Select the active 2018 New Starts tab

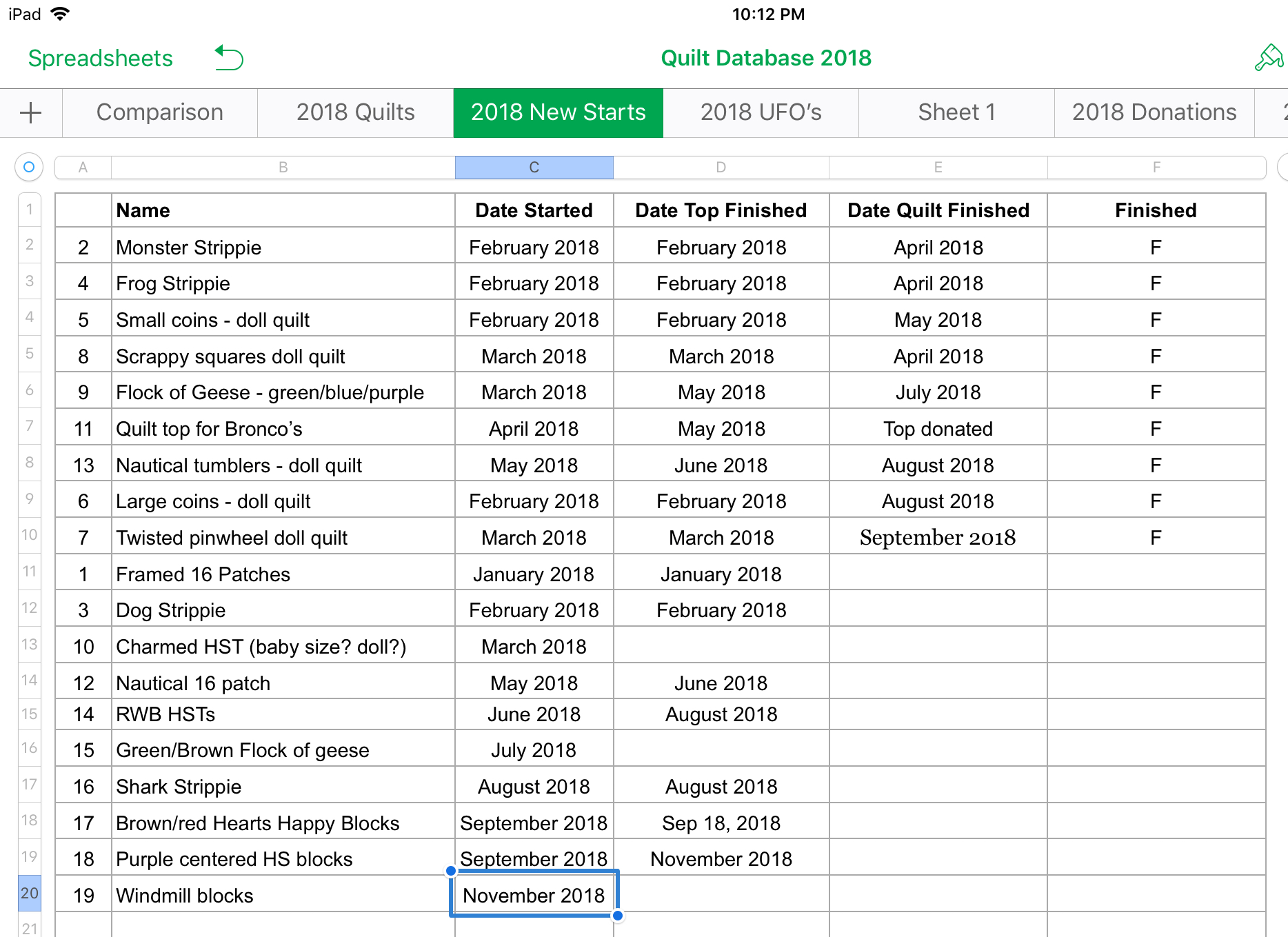pos(557,112)
